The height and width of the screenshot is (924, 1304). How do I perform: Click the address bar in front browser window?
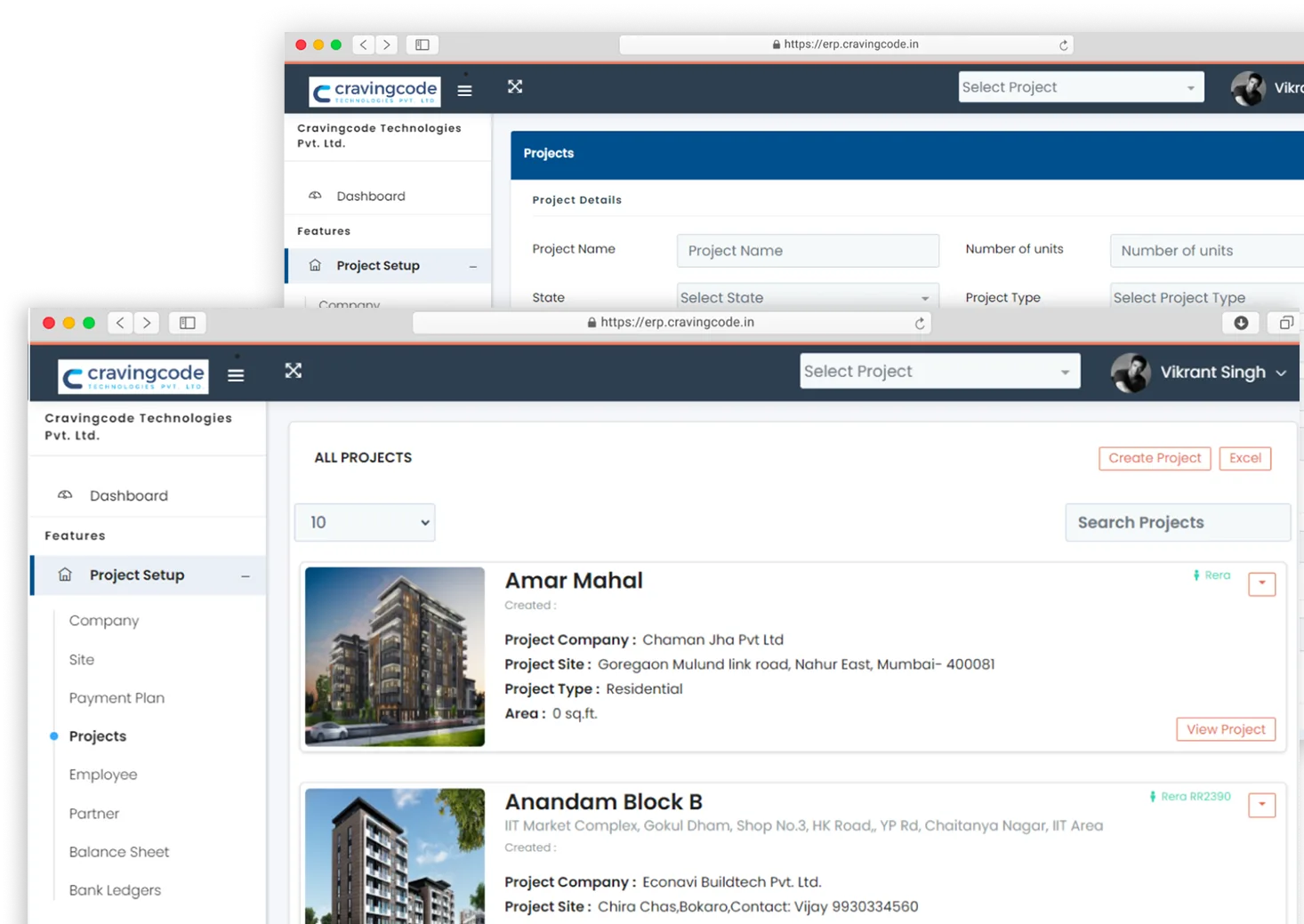[x=672, y=323]
